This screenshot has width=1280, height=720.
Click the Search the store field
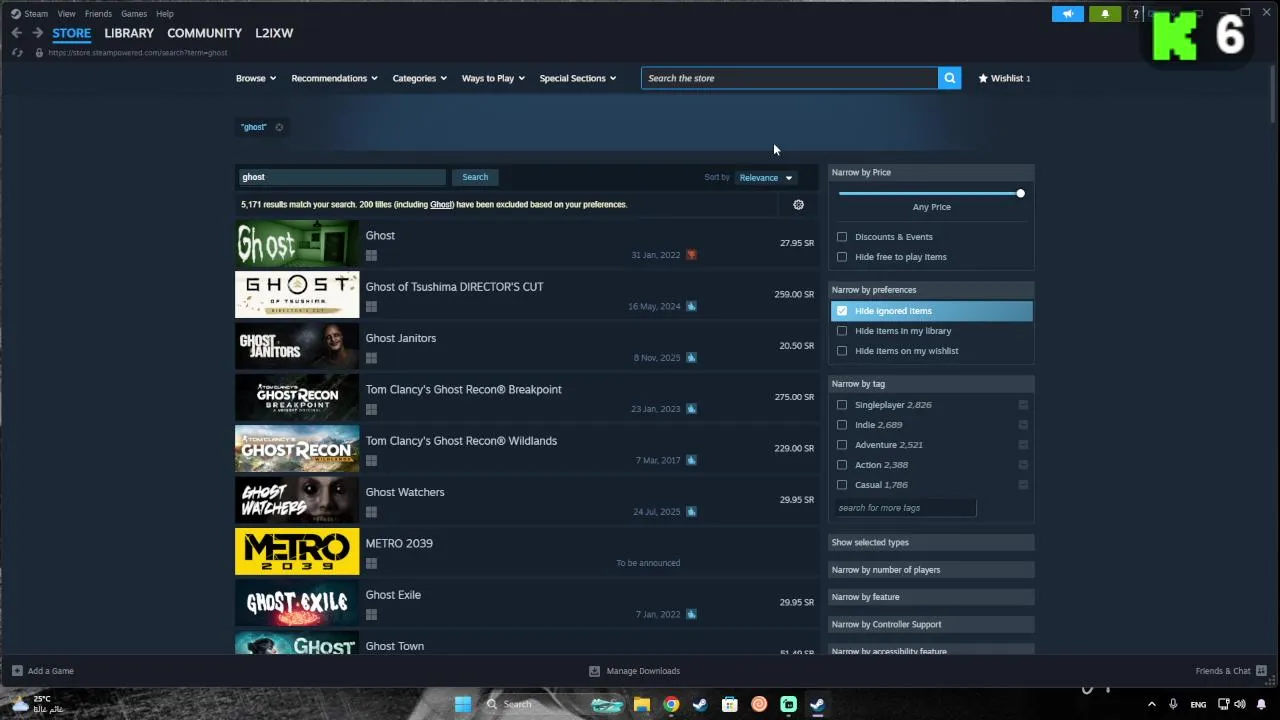[790, 78]
